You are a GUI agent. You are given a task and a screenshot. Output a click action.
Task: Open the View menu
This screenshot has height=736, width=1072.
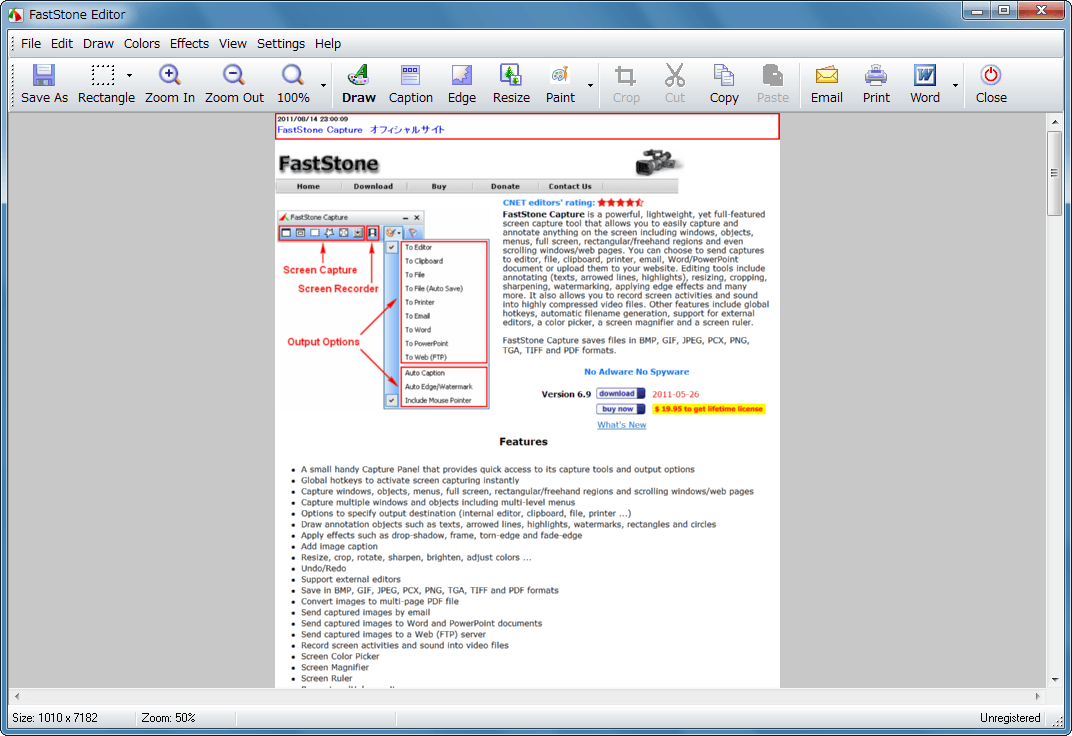click(232, 44)
